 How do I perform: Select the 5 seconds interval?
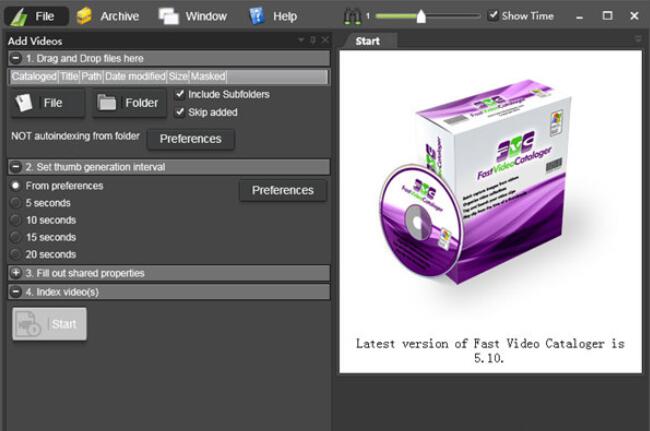coord(16,203)
